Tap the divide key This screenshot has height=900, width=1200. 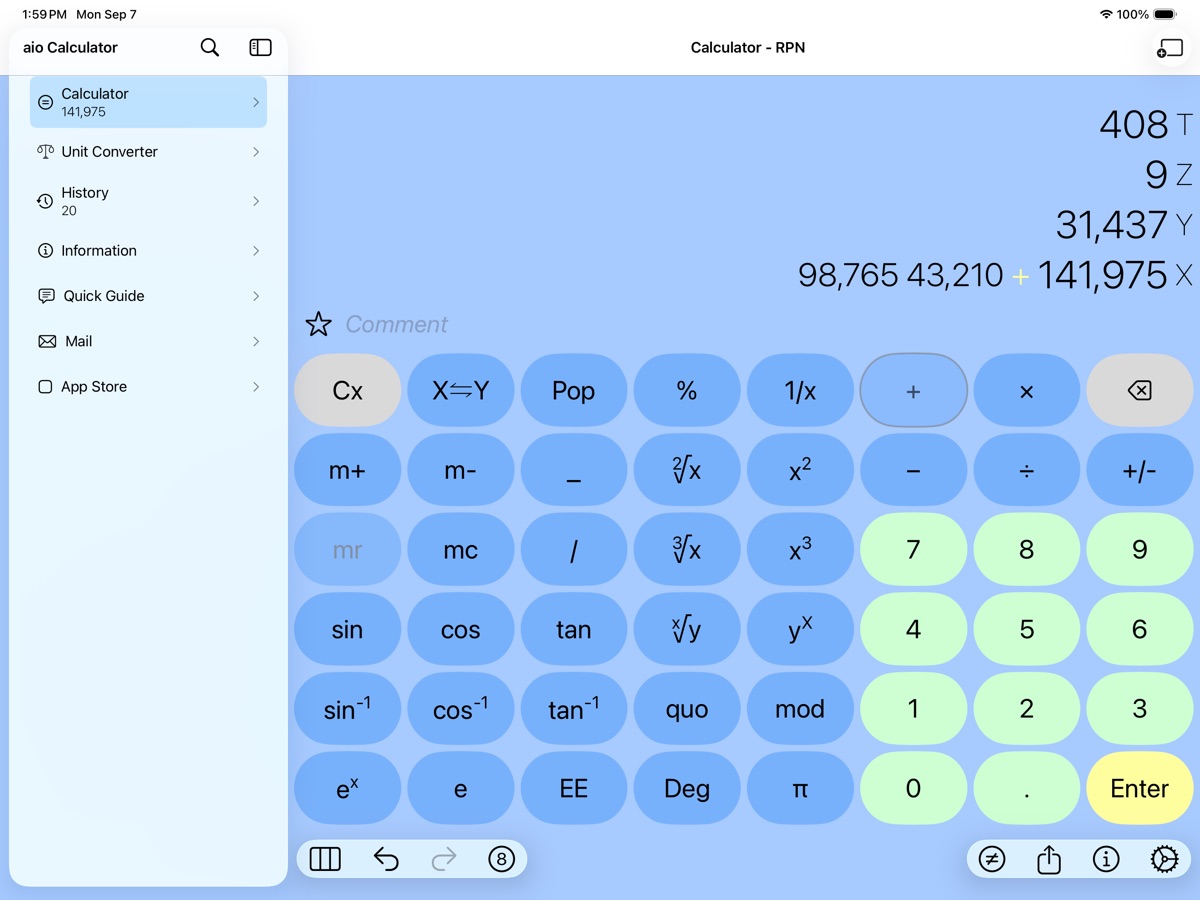click(1026, 470)
